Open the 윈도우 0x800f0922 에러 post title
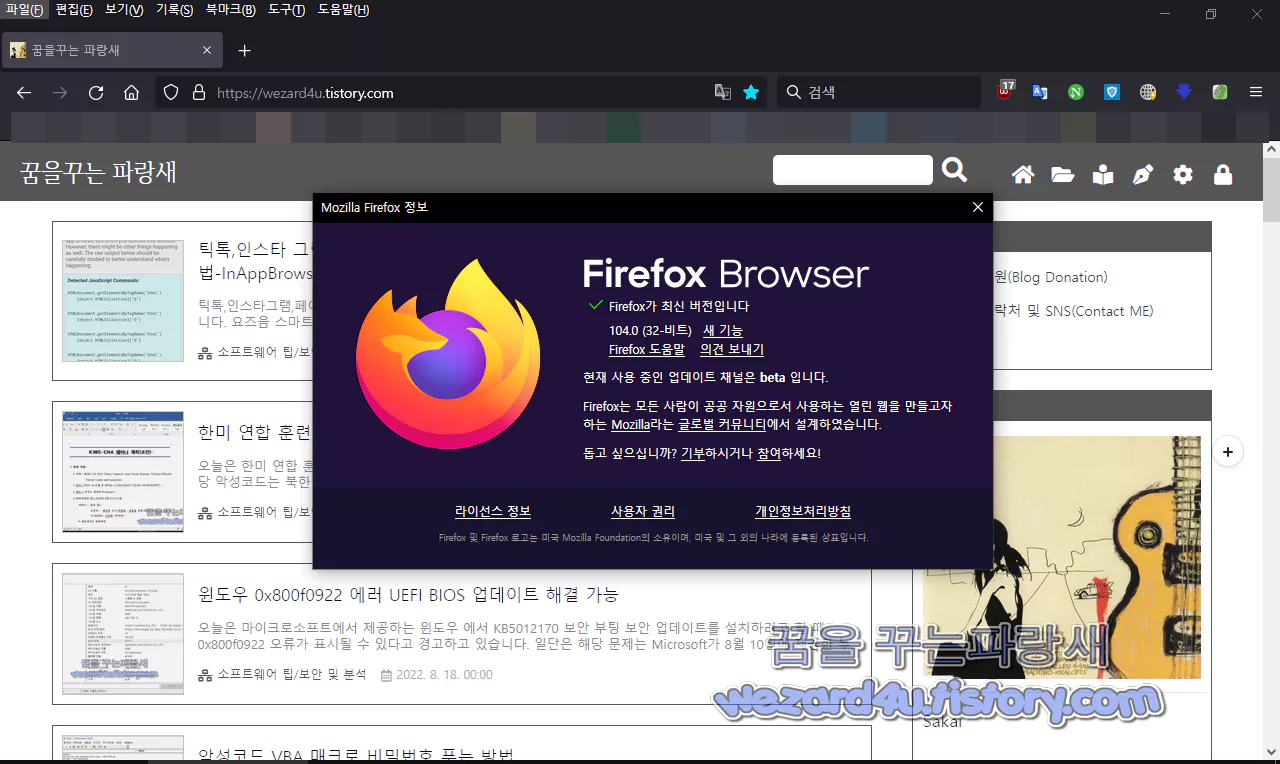The image size is (1280, 764). (408, 594)
